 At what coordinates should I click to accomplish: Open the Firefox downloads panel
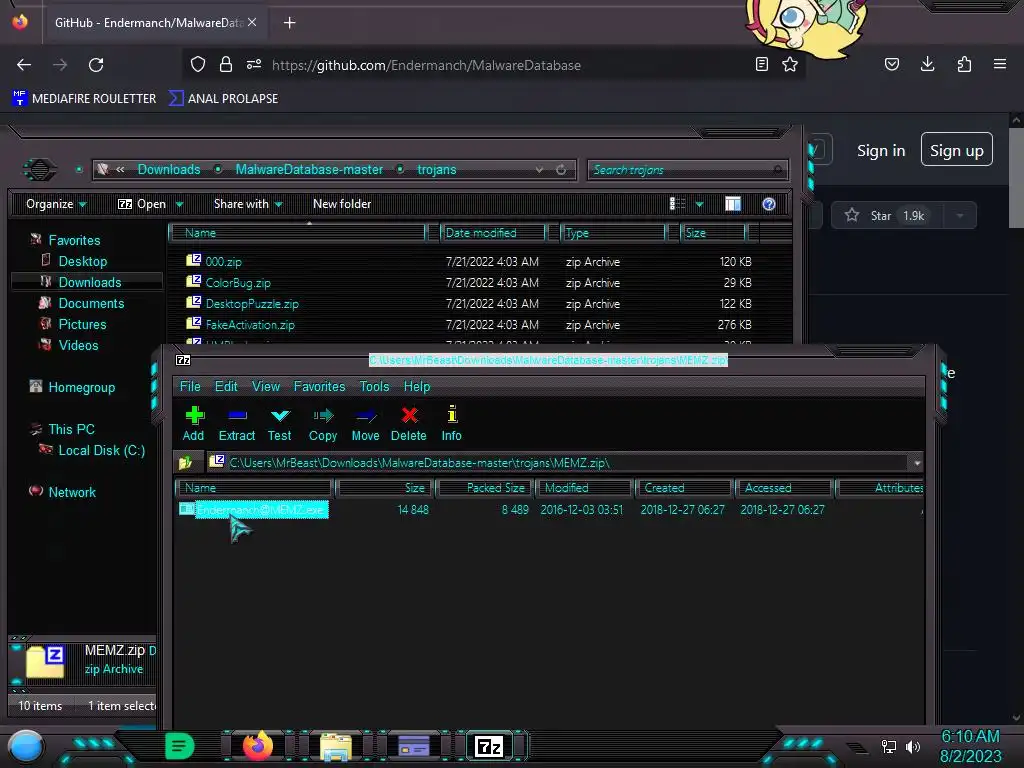pos(927,64)
